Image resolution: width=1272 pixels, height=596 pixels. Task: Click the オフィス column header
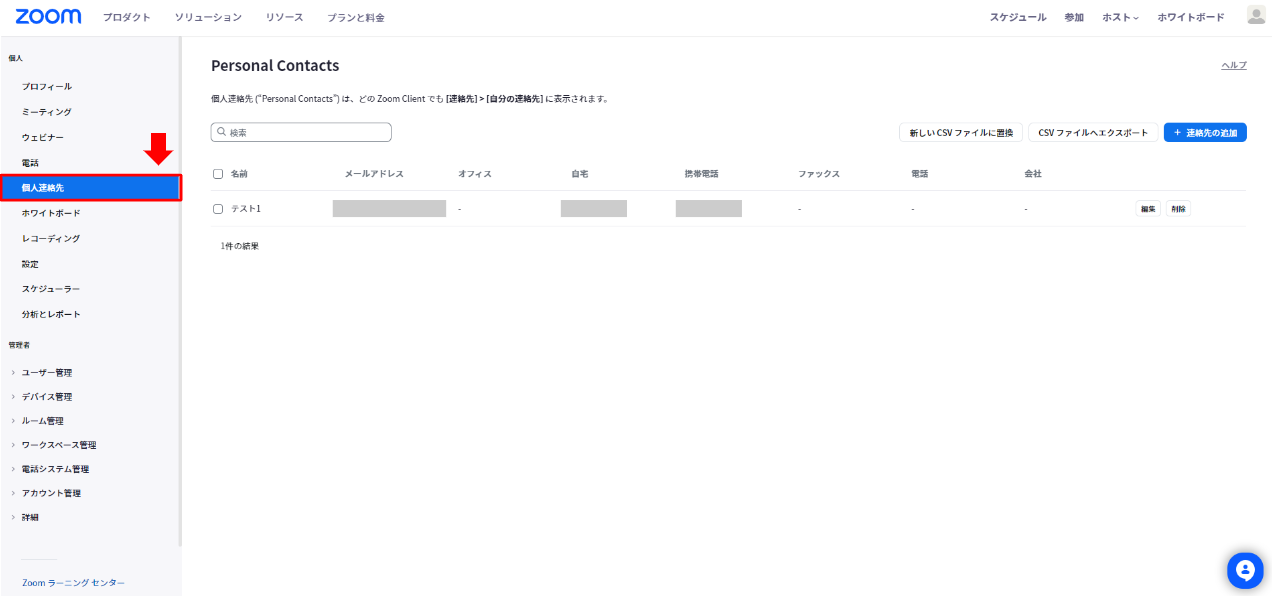pos(475,174)
